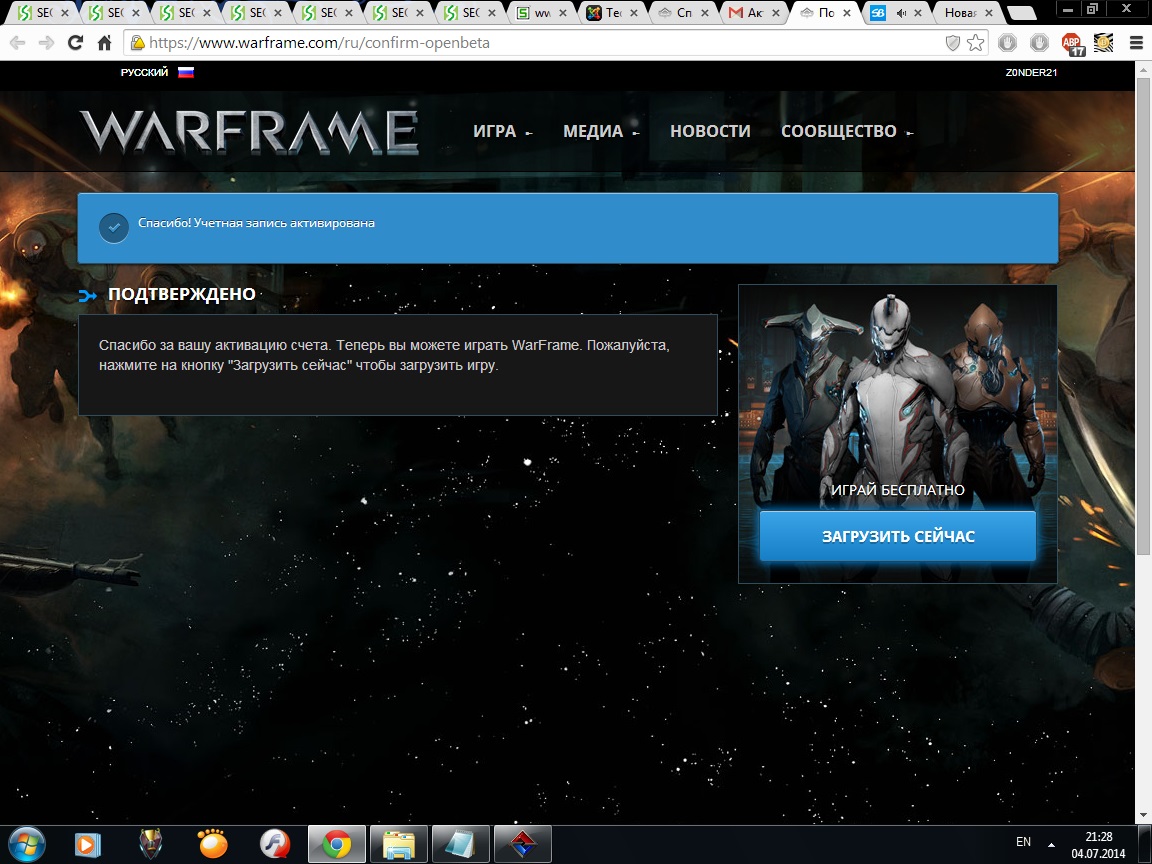Click the ИГРАЙ БЕСПЛАТНО text

pyautogui.click(x=898, y=490)
